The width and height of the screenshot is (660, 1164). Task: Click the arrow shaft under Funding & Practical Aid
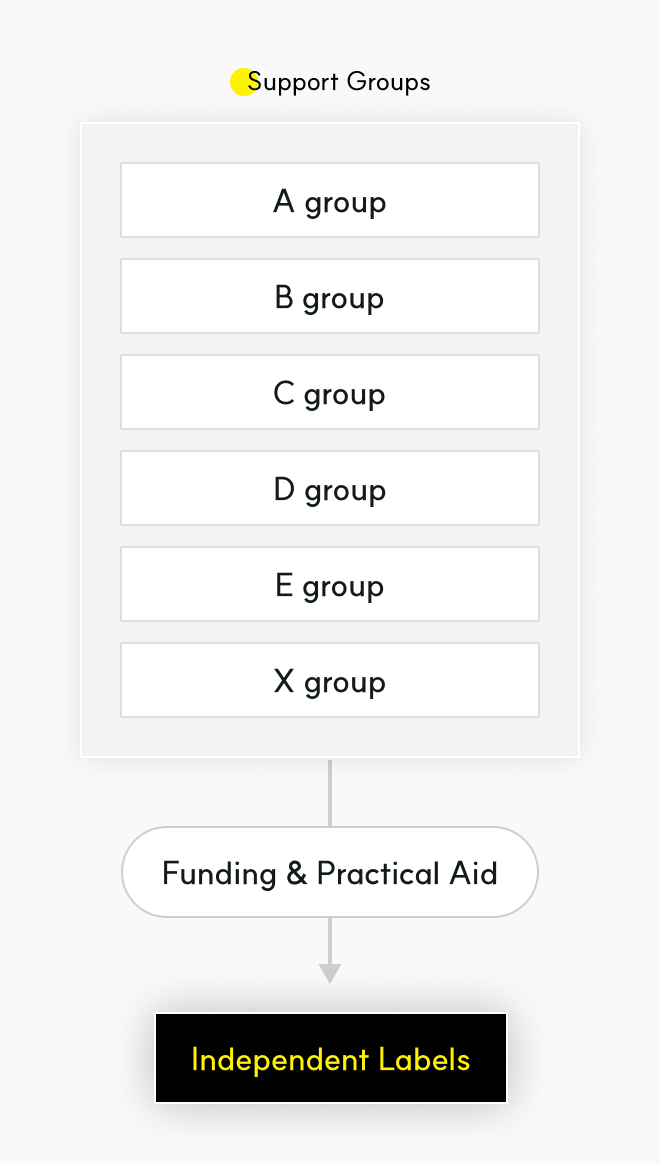tap(330, 941)
